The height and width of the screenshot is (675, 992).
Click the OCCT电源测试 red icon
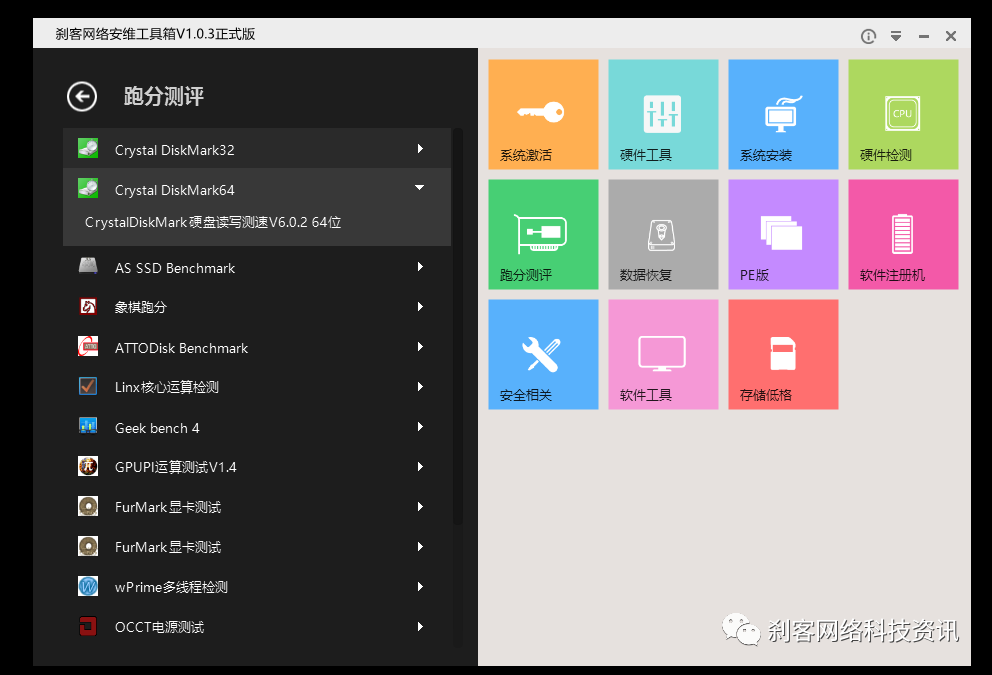click(x=88, y=626)
